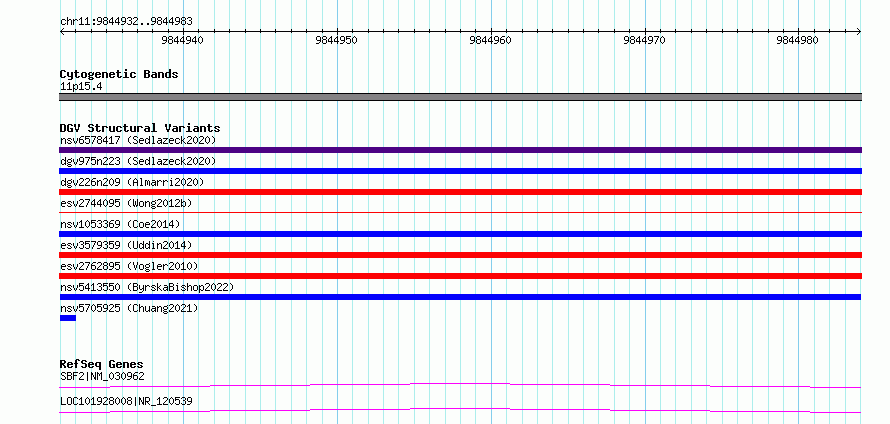Click ruler position 9844940
890x424 pixels.
[182, 40]
